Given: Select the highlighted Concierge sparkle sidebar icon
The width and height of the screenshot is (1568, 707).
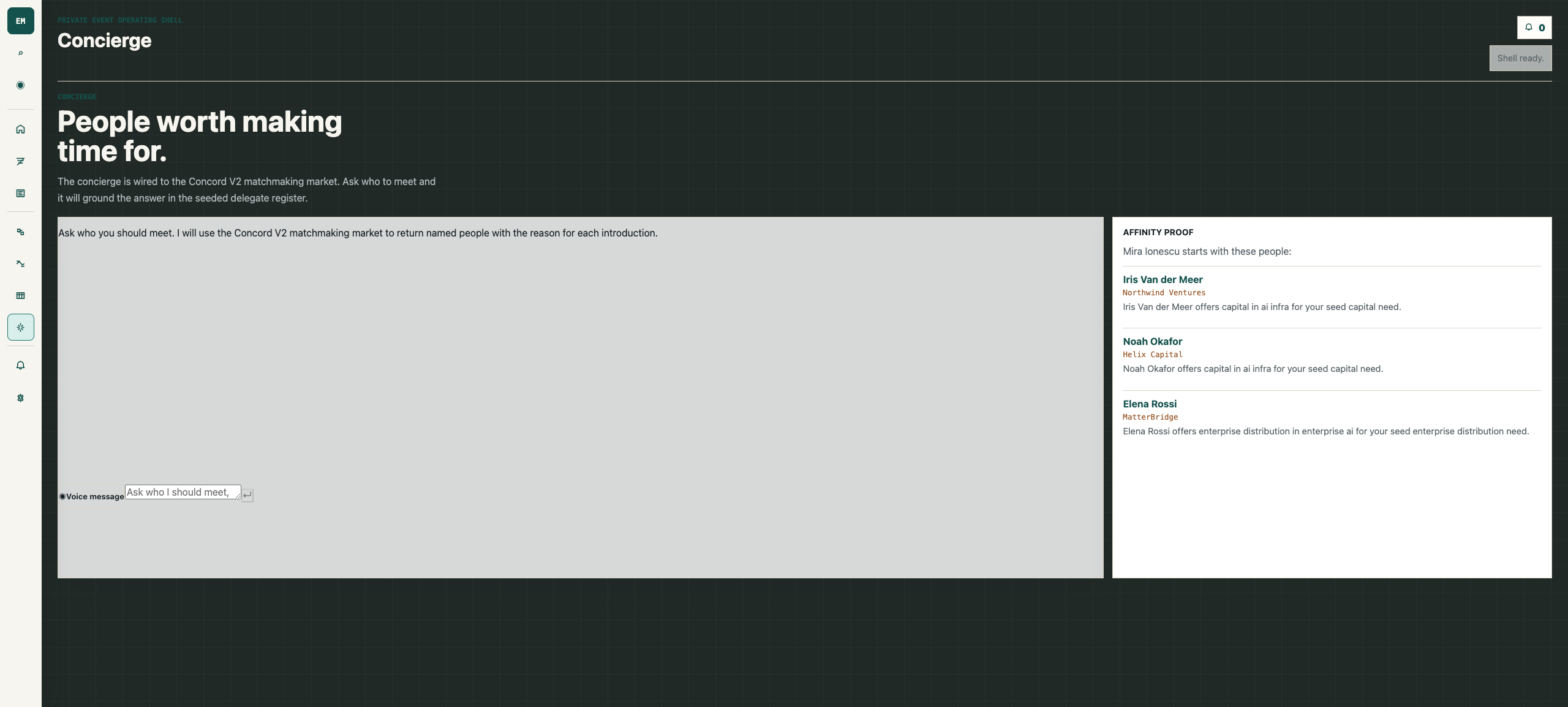Looking at the screenshot, I should pyautogui.click(x=20, y=327).
